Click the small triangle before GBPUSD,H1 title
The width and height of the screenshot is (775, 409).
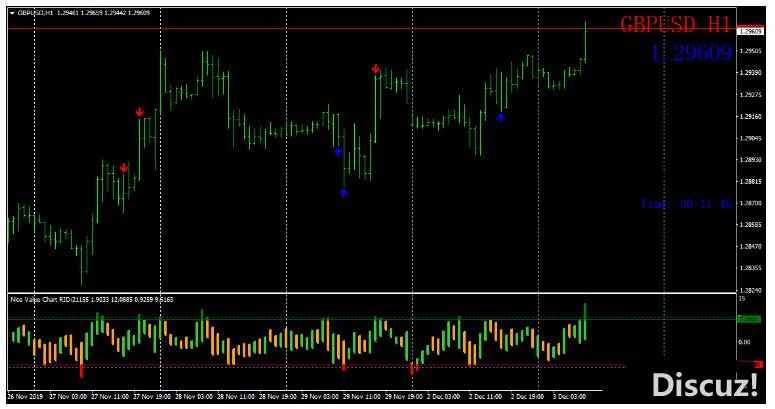point(12,13)
